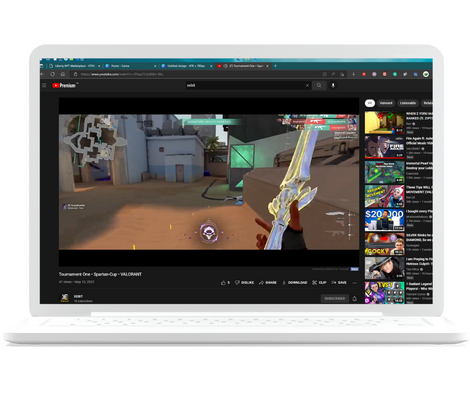The height and width of the screenshot is (393, 470).
Task: Open the three-dot more actions menu
Action: point(354,283)
